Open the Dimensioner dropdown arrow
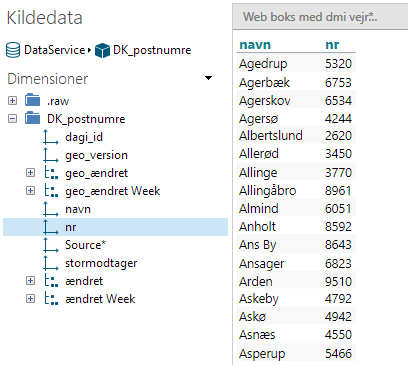The width and height of the screenshot is (408, 365). click(208, 78)
